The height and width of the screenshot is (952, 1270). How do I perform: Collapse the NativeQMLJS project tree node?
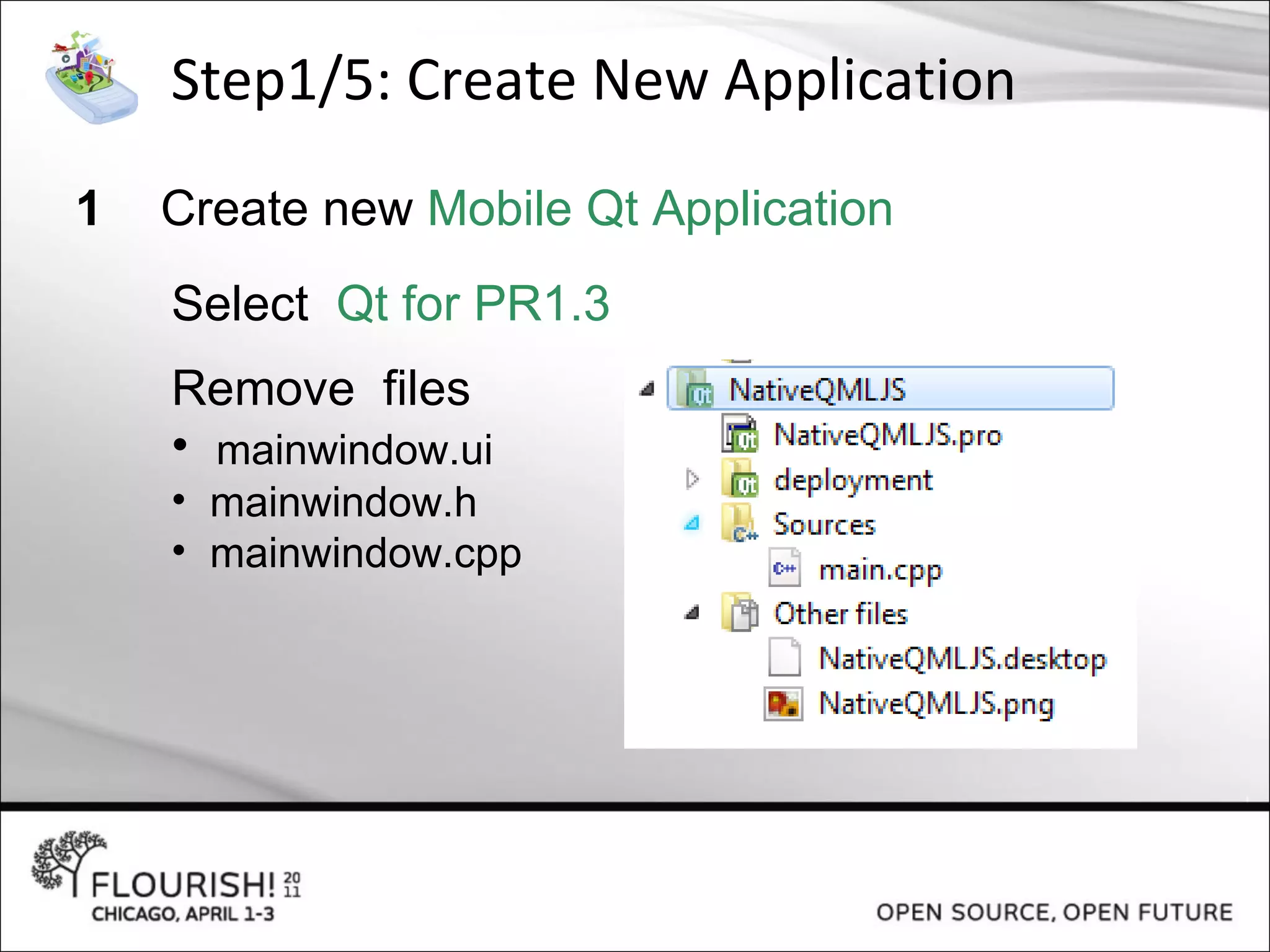(647, 390)
